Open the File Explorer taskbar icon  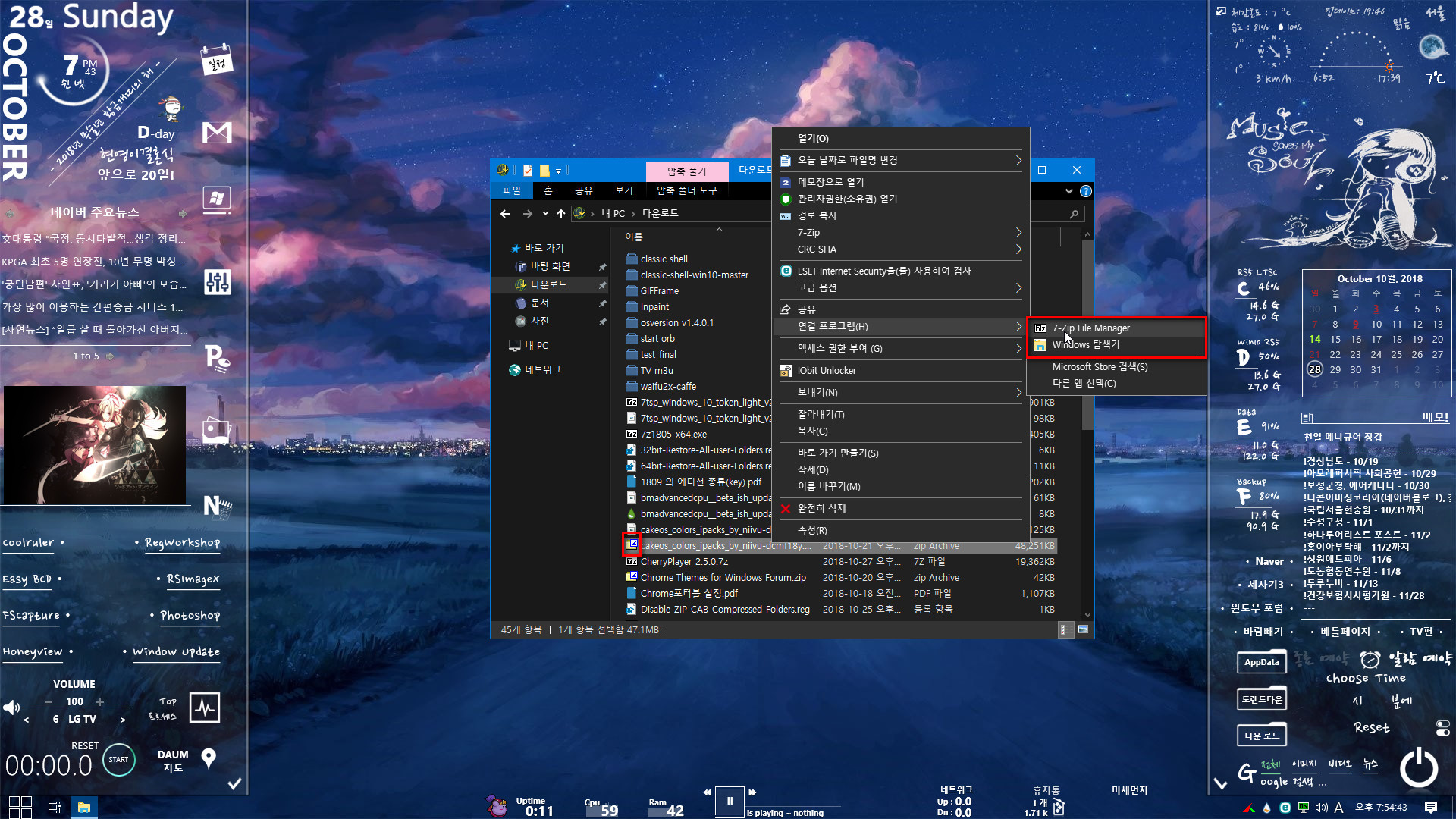click(x=83, y=807)
